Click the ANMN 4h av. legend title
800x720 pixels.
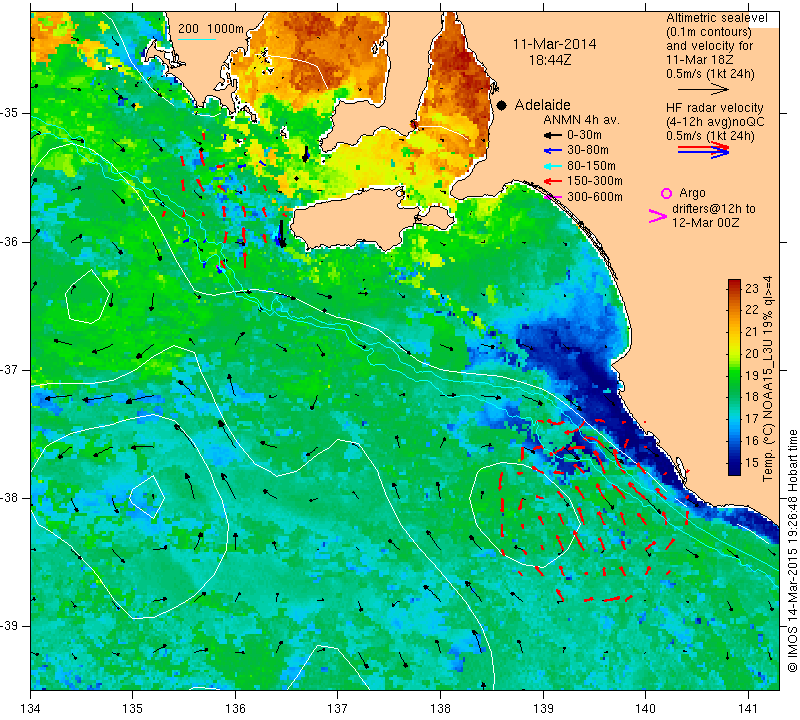click(x=581, y=120)
